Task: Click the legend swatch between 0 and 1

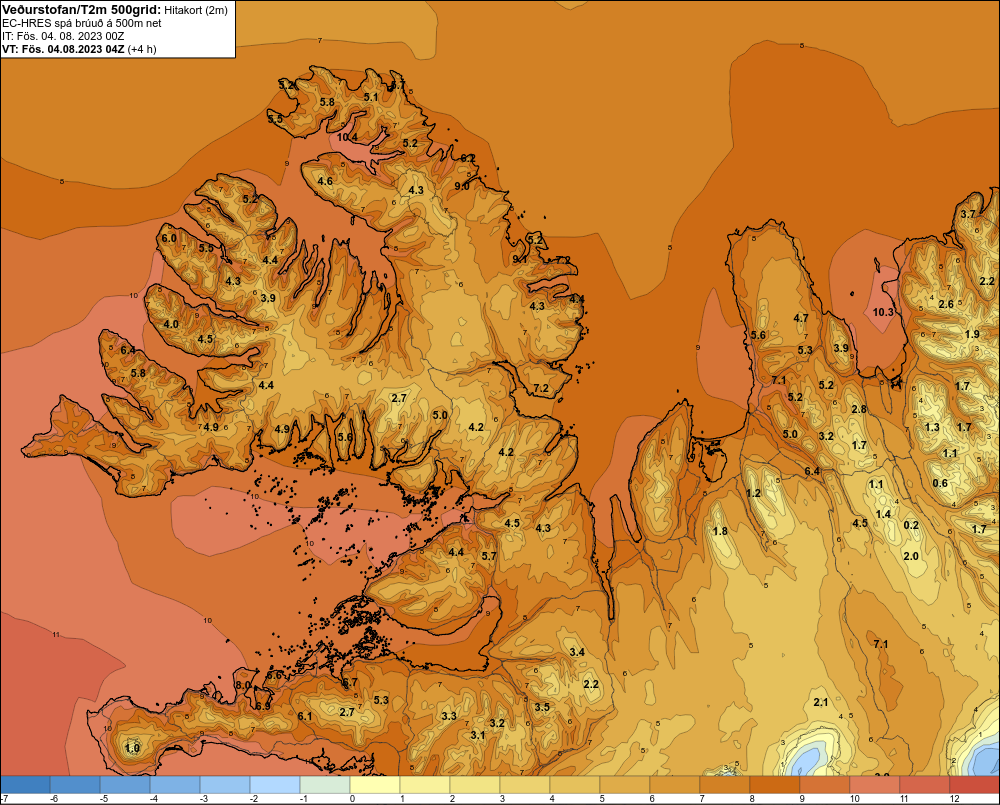Action: pos(375,785)
